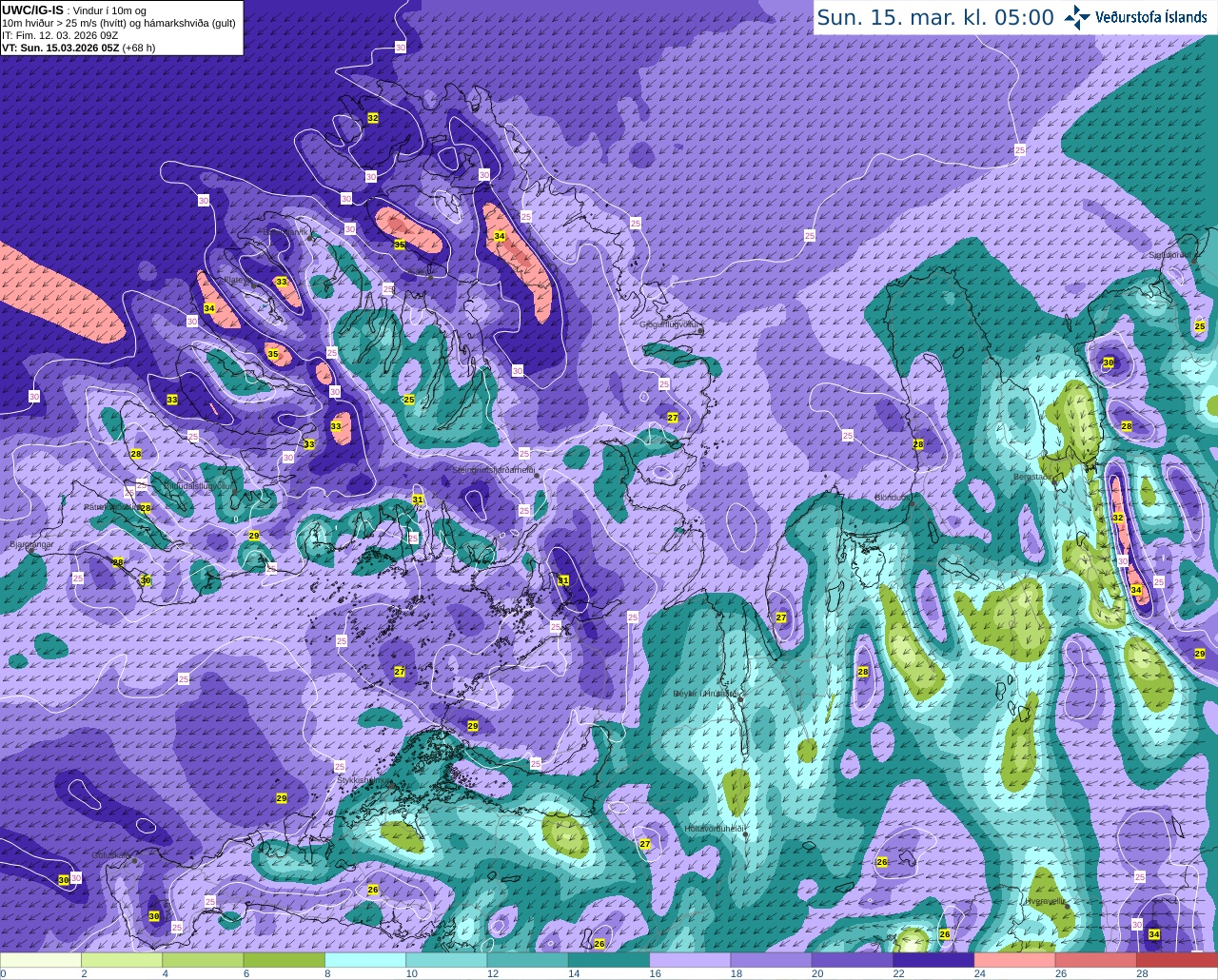Pick the light green 2–4 legend swatch
1218x980 pixels.
pos(122,960)
